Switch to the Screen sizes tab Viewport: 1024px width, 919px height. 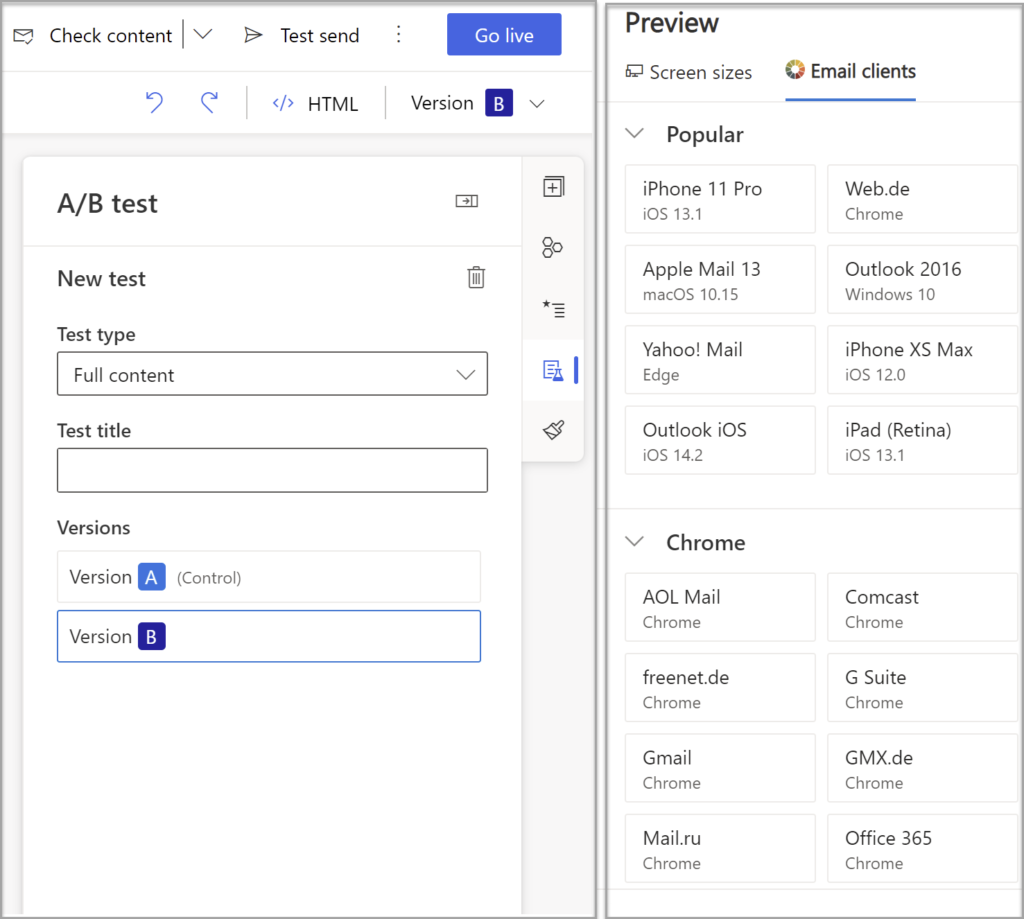pyautogui.click(x=688, y=72)
